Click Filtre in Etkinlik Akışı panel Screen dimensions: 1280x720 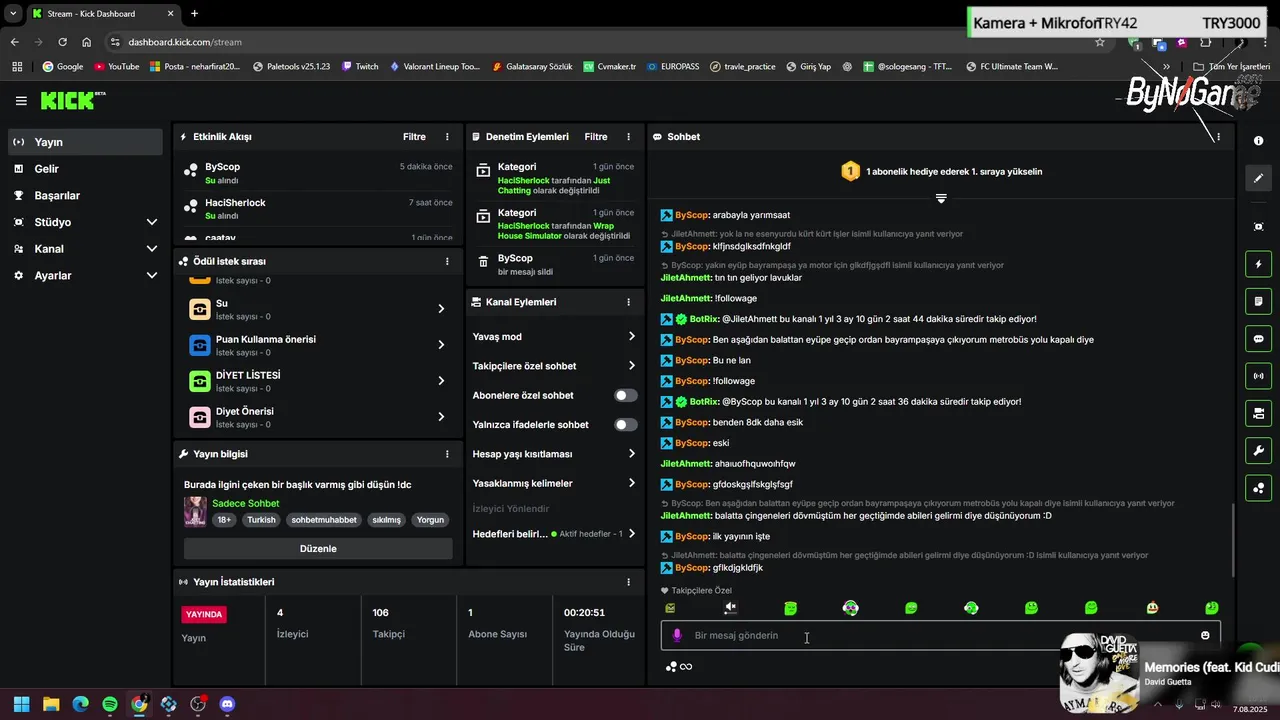click(414, 137)
